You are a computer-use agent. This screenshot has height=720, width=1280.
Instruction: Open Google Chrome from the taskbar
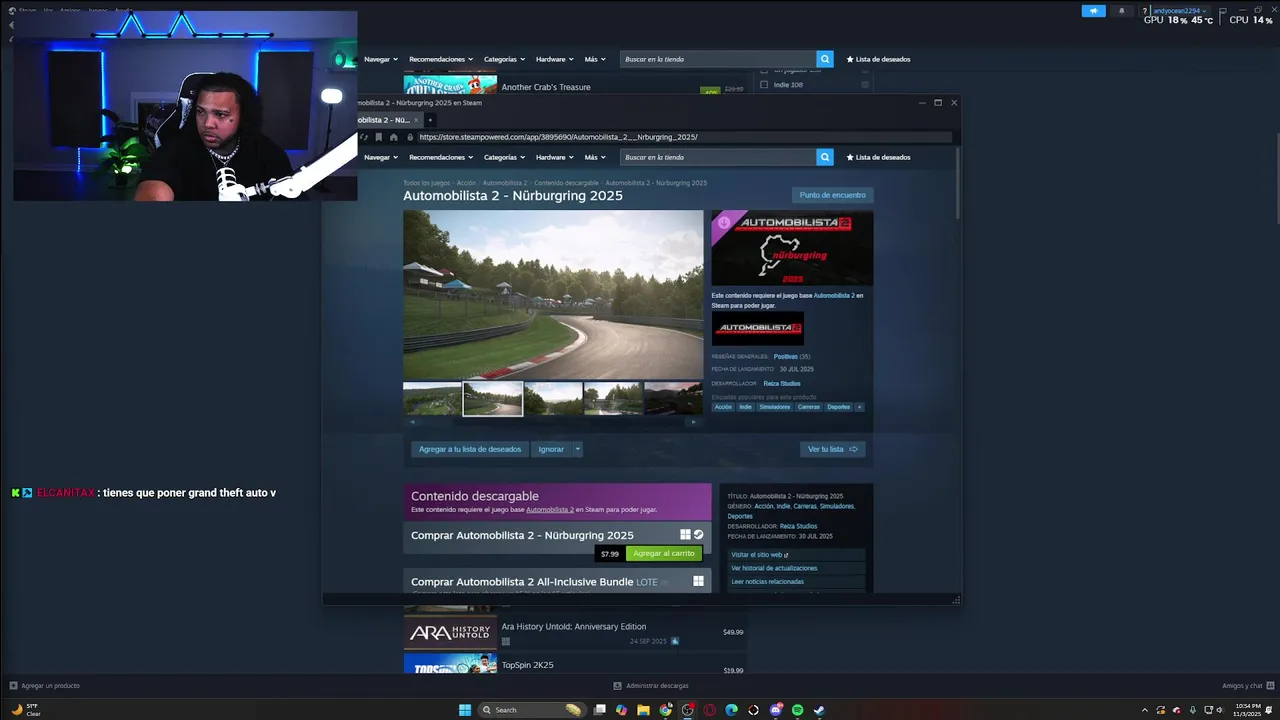pyautogui.click(x=665, y=710)
